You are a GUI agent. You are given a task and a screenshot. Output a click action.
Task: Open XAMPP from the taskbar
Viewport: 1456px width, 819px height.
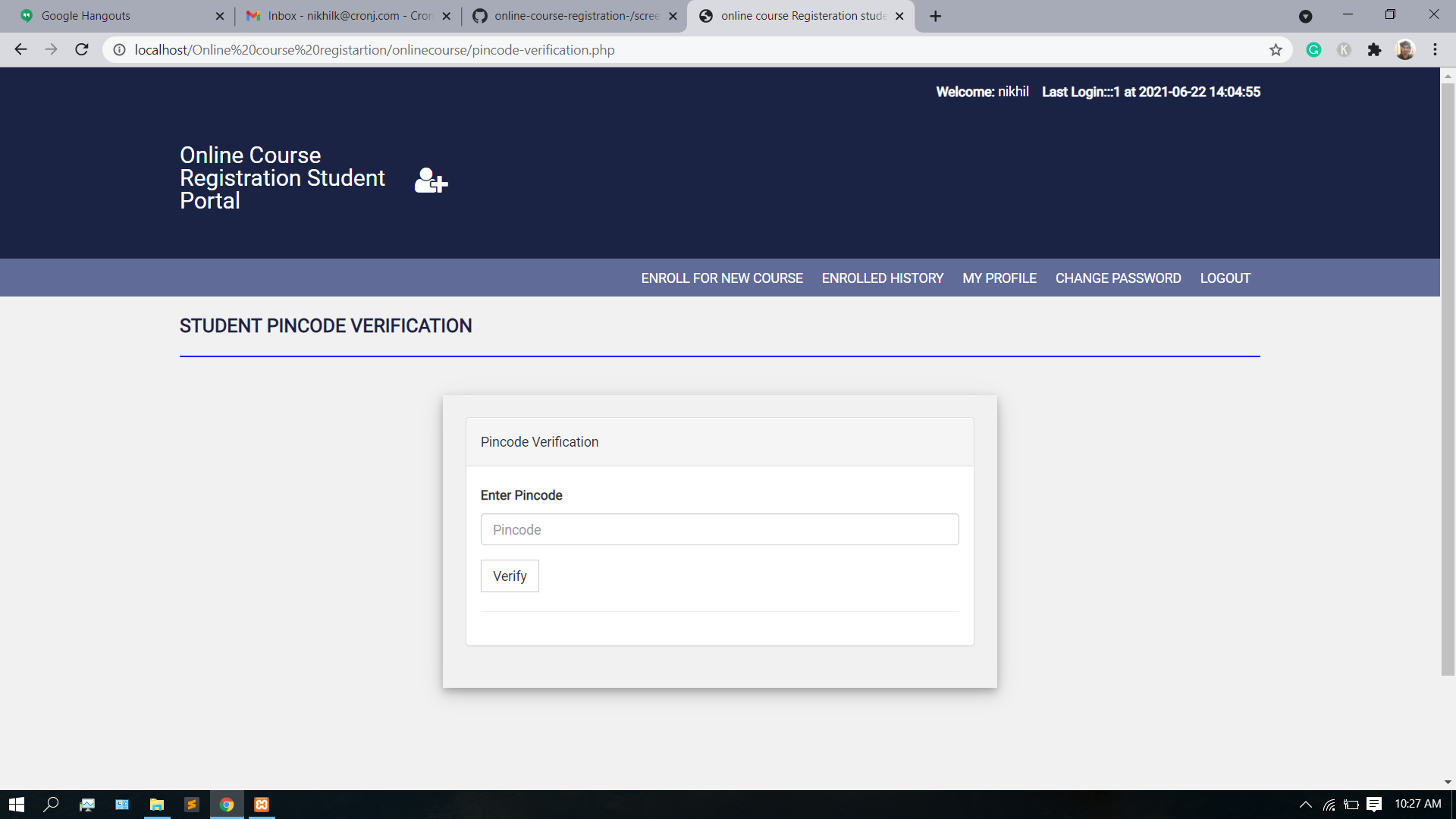click(x=262, y=805)
